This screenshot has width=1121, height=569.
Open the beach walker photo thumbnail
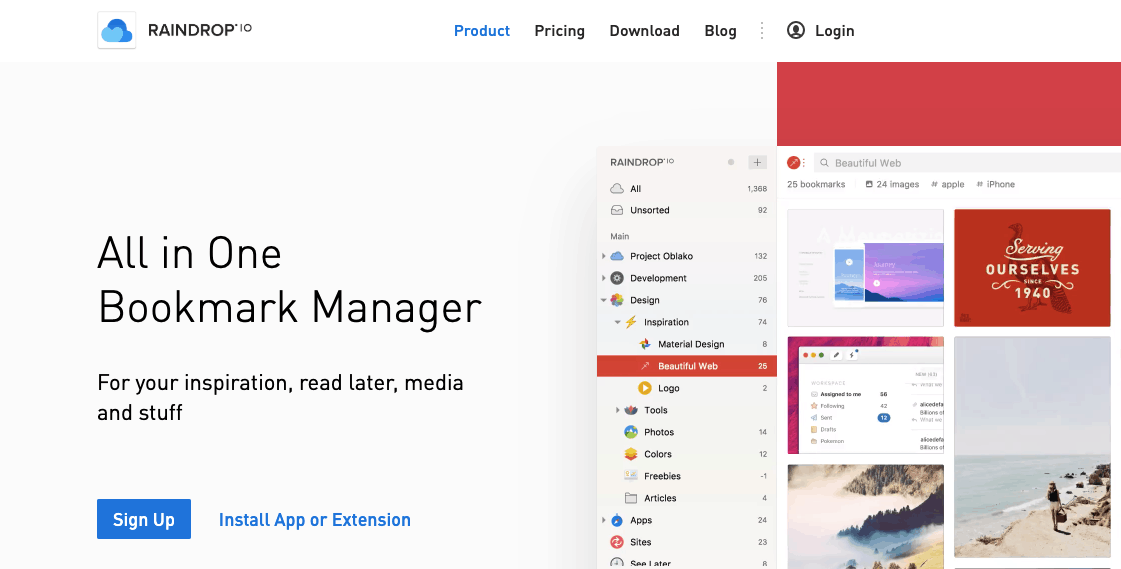[1032, 447]
